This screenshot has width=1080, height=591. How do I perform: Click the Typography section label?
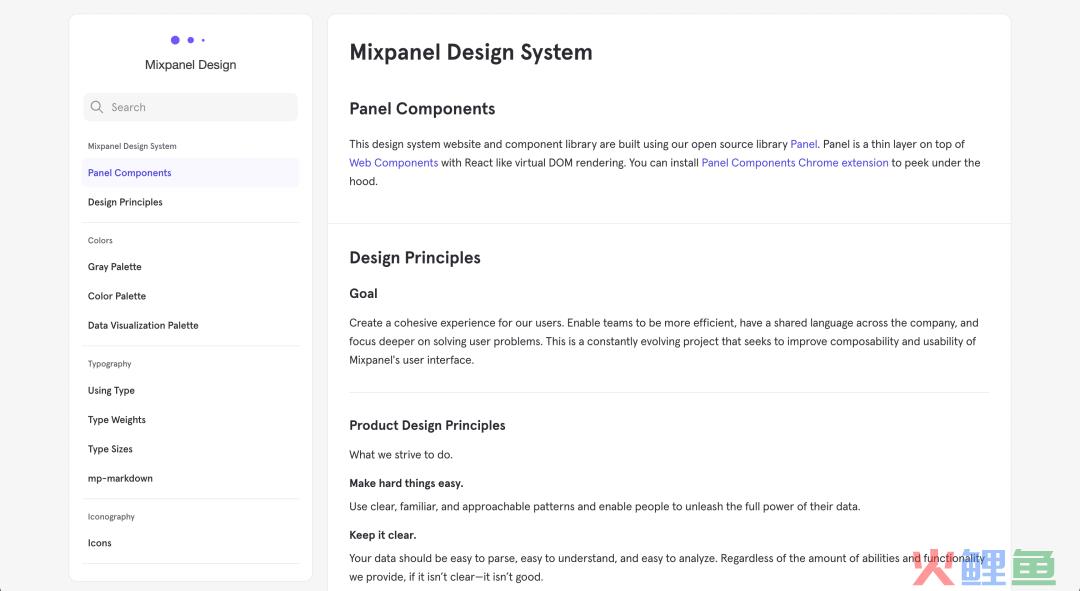[x=110, y=364]
